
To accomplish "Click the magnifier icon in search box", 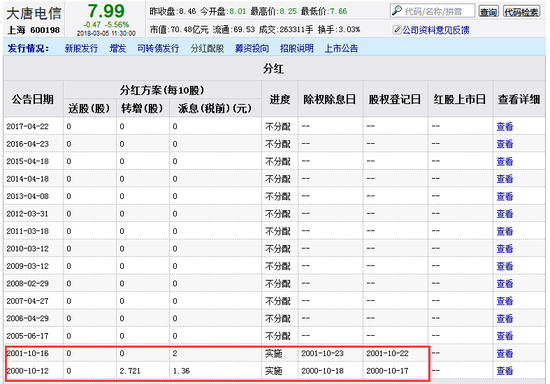I will click(x=396, y=11).
